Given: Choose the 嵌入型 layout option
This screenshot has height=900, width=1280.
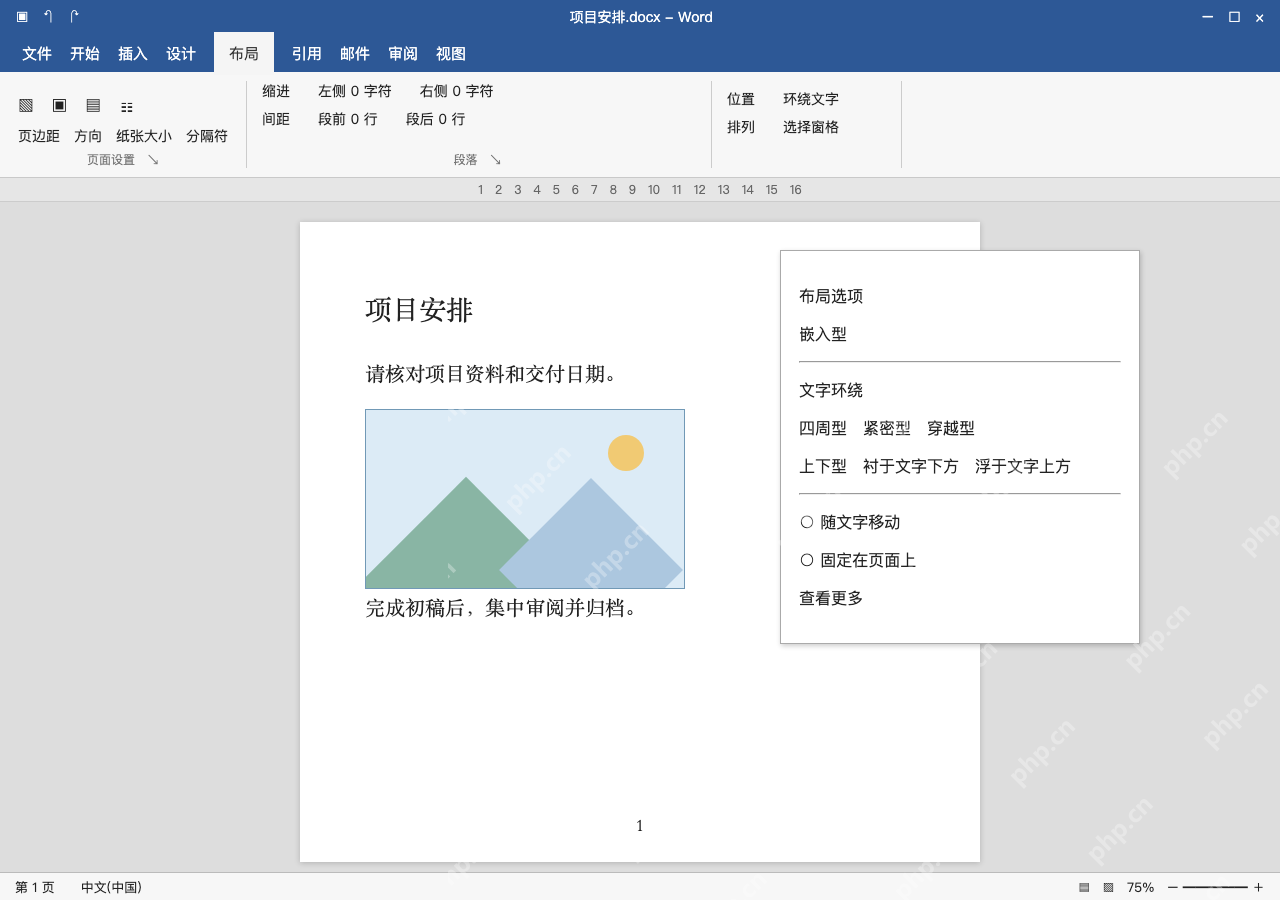Looking at the screenshot, I should pos(823,334).
